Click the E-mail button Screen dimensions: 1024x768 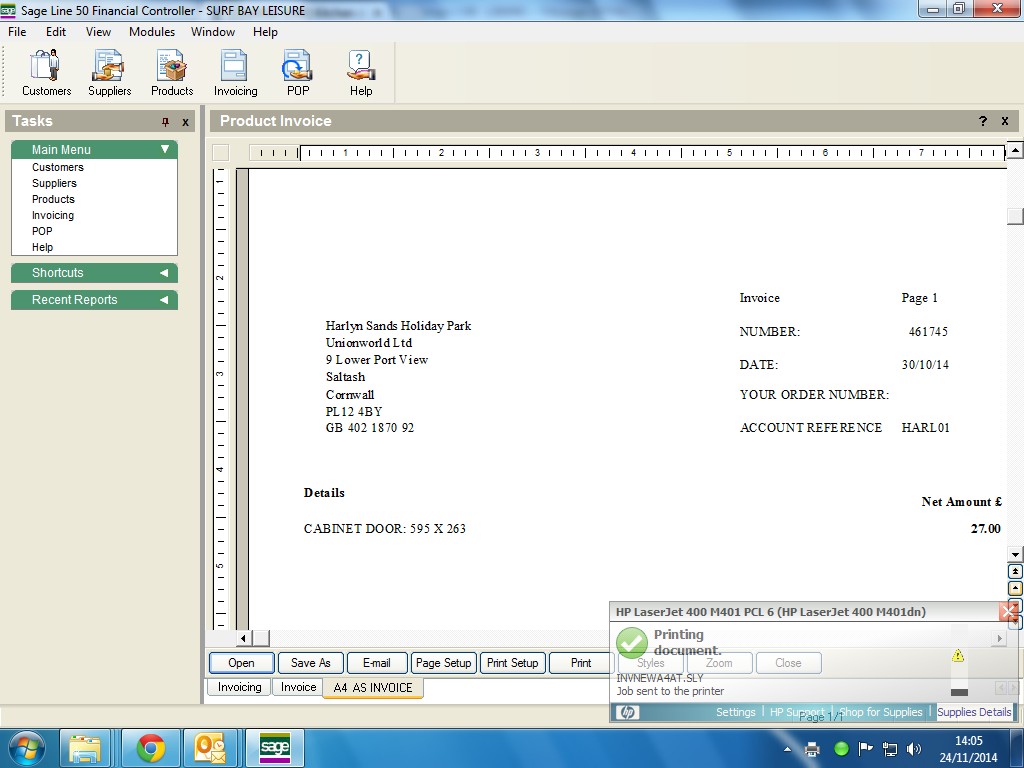pos(377,663)
